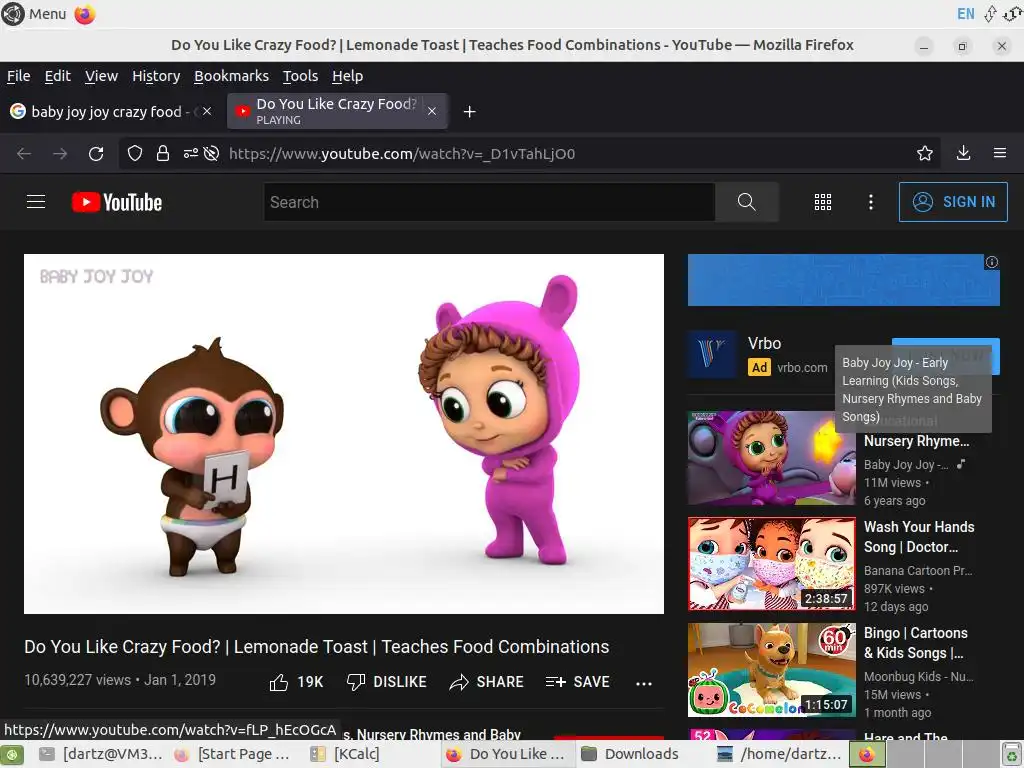Click the autoplay blocked icon in address bar
This screenshot has height=768, width=1024.
211,153
